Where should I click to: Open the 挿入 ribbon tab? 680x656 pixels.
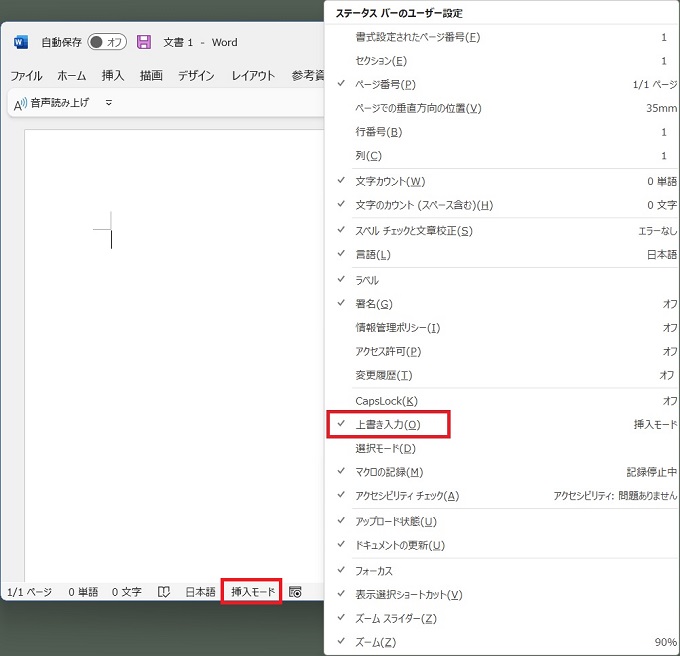click(113, 76)
